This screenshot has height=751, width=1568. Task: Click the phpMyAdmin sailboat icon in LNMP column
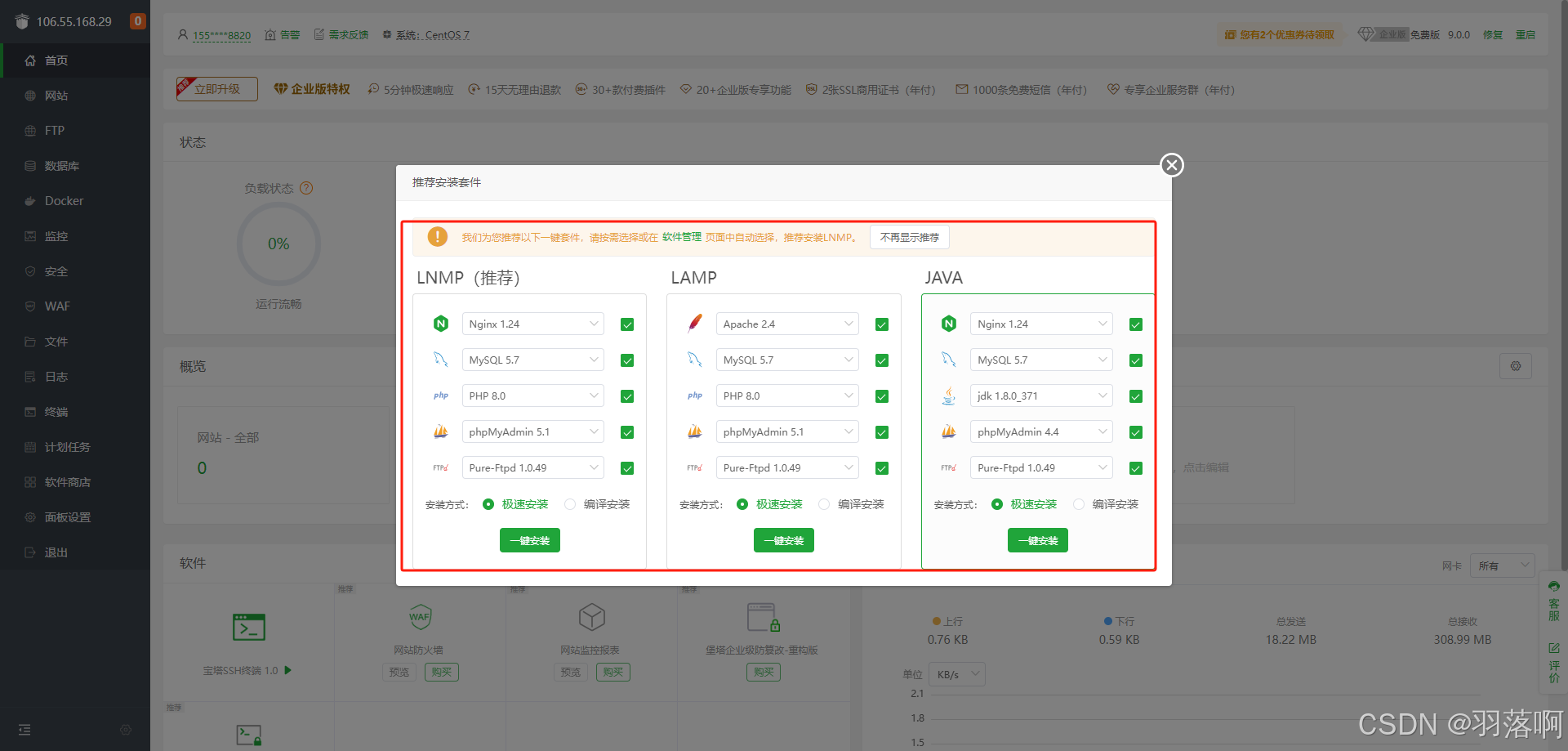pyautogui.click(x=441, y=431)
